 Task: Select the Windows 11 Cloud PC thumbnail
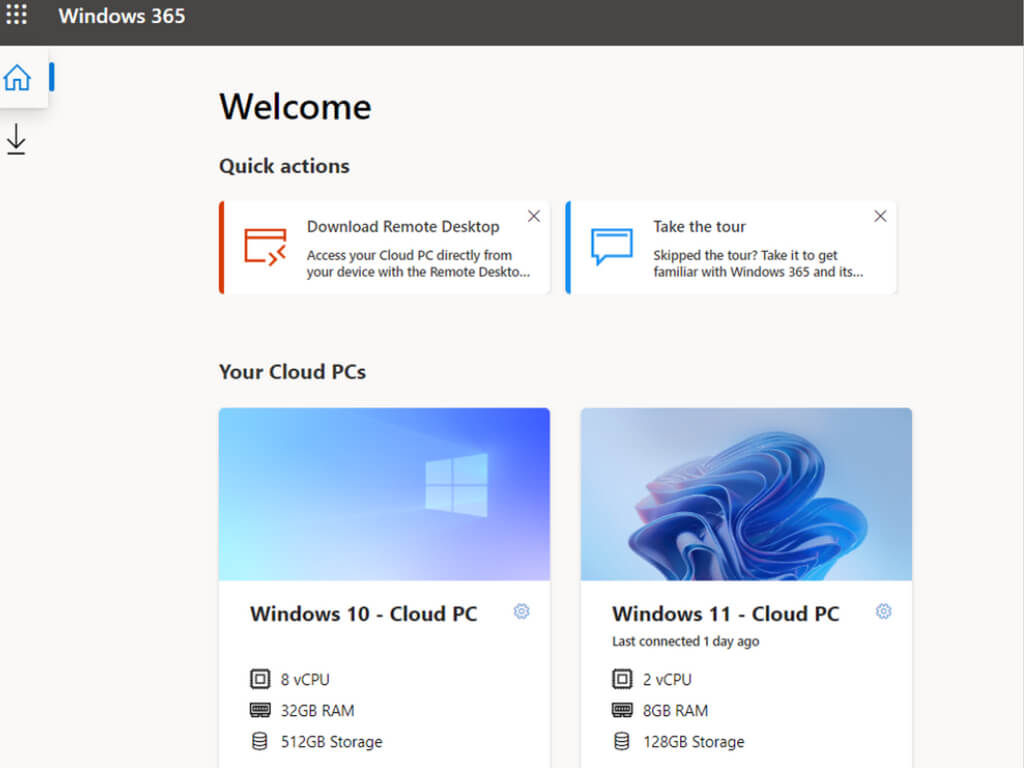click(746, 494)
